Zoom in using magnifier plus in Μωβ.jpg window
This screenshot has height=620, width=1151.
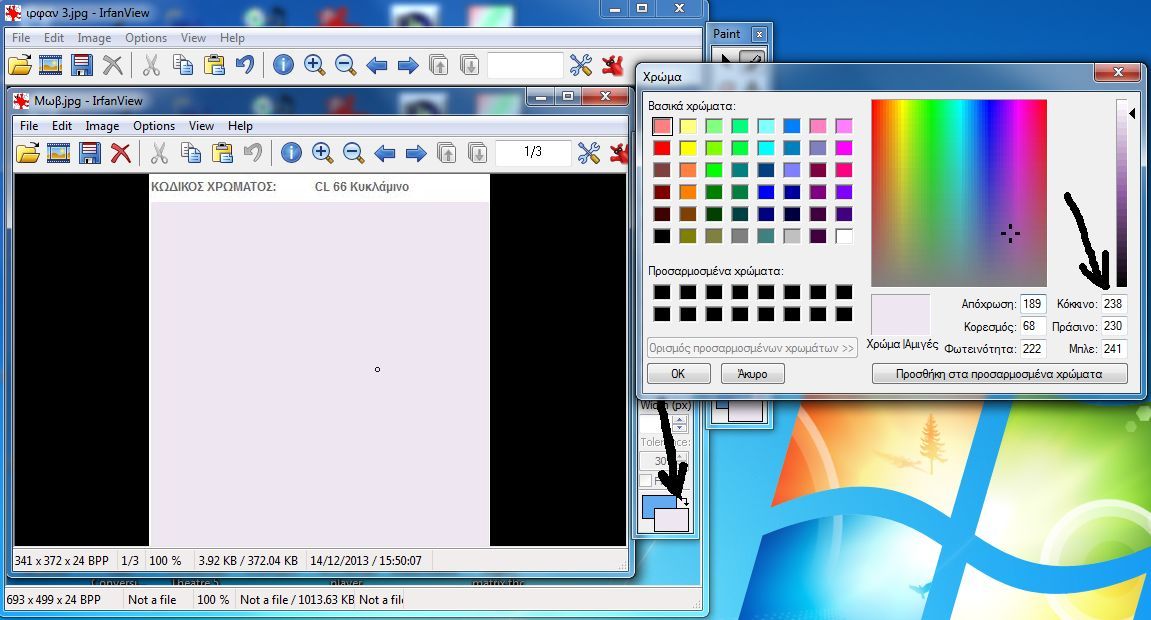click(x=322, y=153)
